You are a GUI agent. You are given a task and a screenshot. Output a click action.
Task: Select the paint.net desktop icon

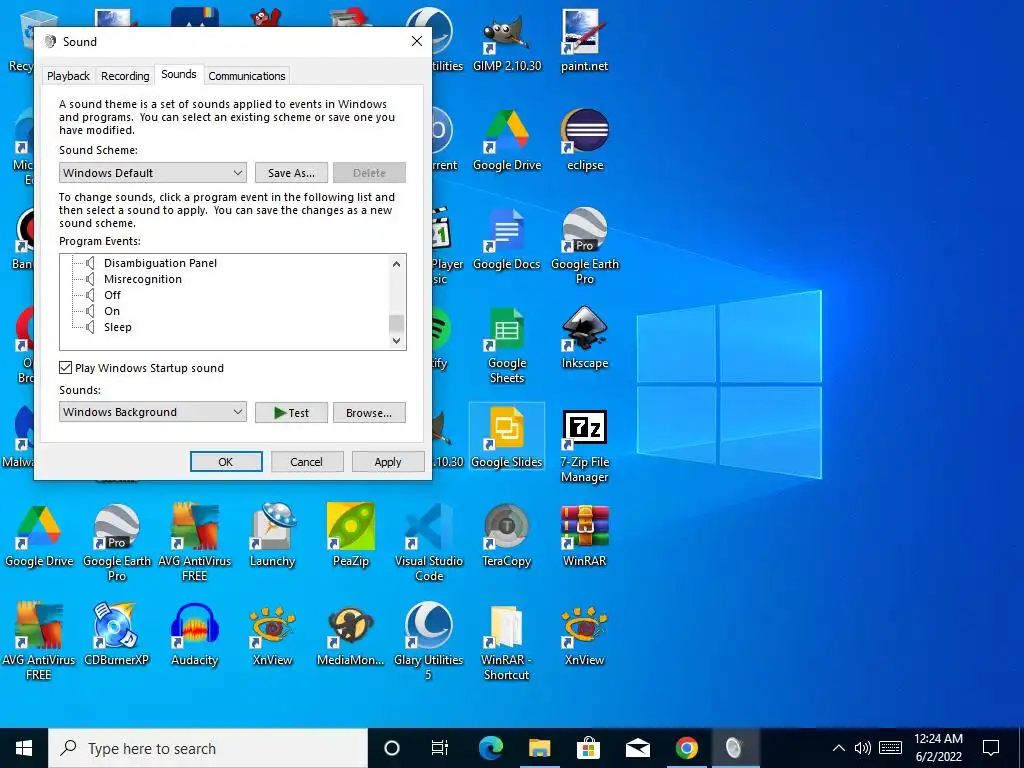click(584, 39)
